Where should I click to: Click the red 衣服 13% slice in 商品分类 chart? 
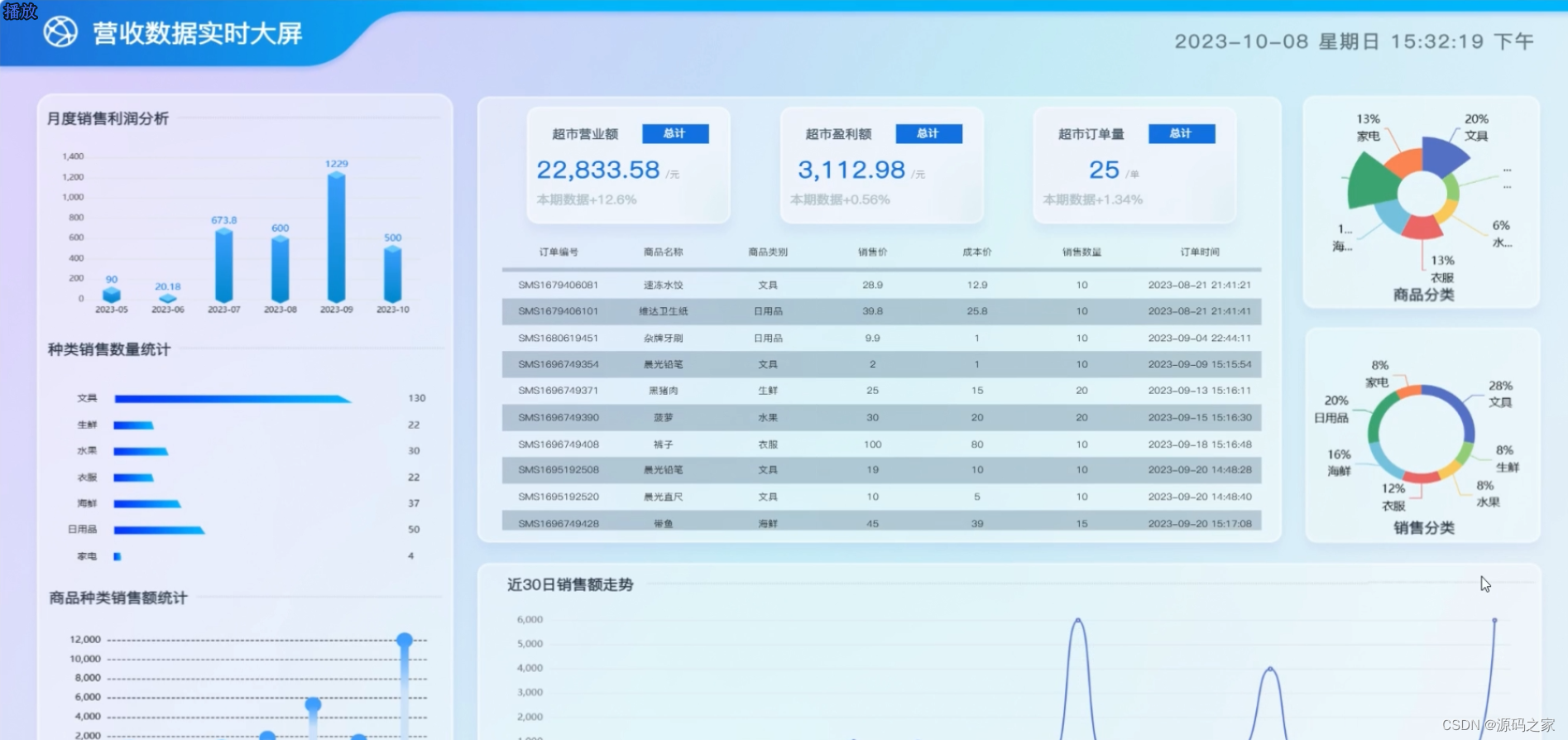point(1422,228)
